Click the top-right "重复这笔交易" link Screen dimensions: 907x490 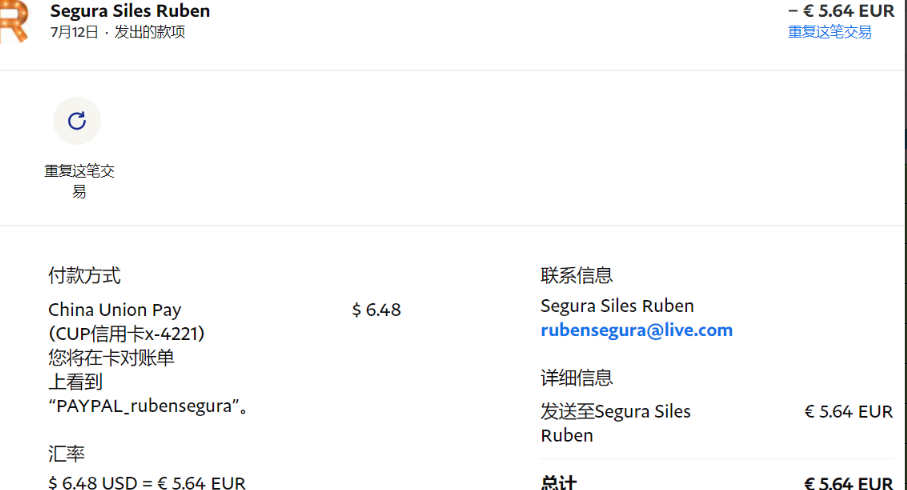(829, 32)
